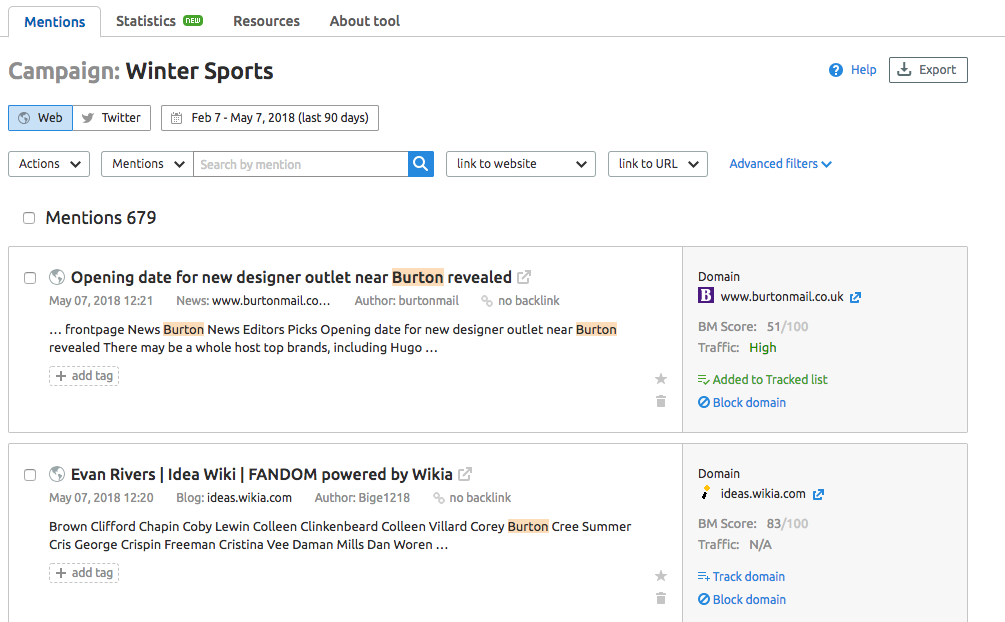This screenshot has width=1005, height=622.
Task: Star the Evan Rivers mention
Action: [x=661, y=576]
